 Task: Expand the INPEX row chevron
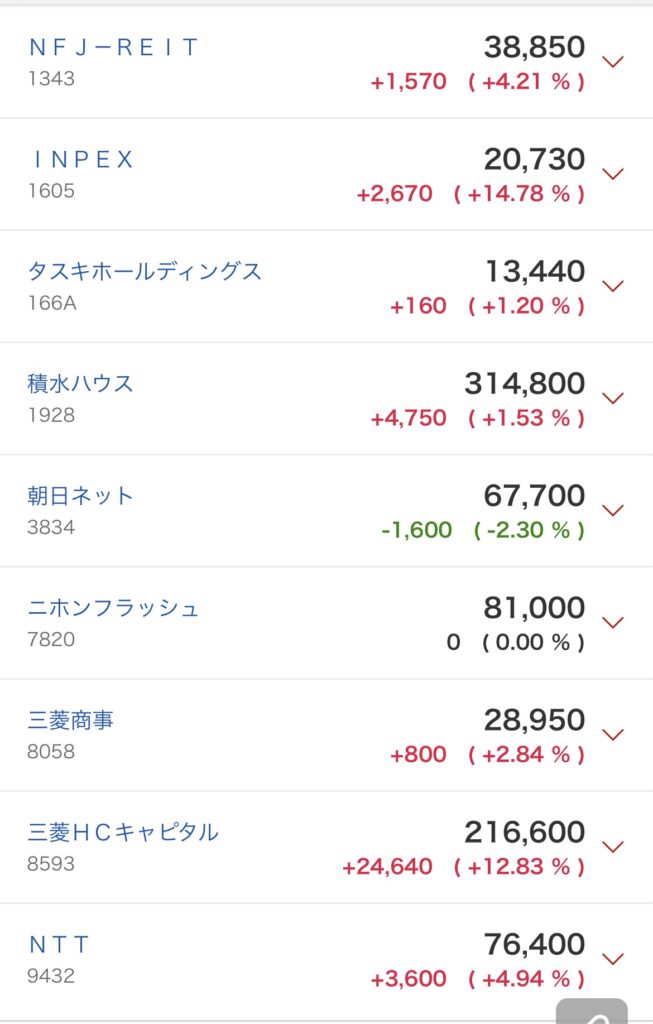pos(613,174)
